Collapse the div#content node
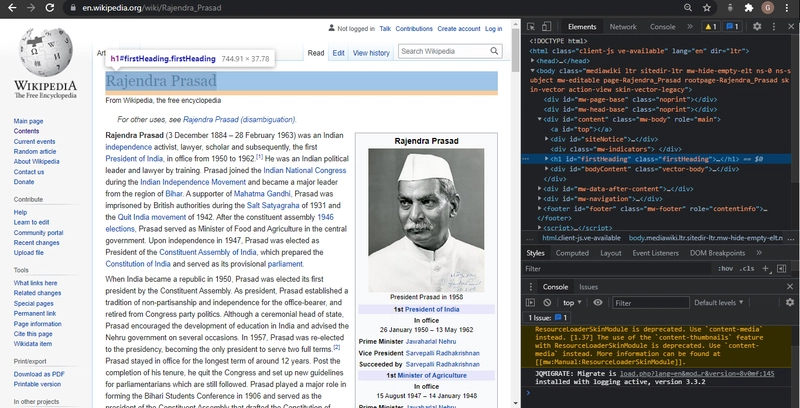This screenshot has height=408, width=800. (x=540, y=119)
